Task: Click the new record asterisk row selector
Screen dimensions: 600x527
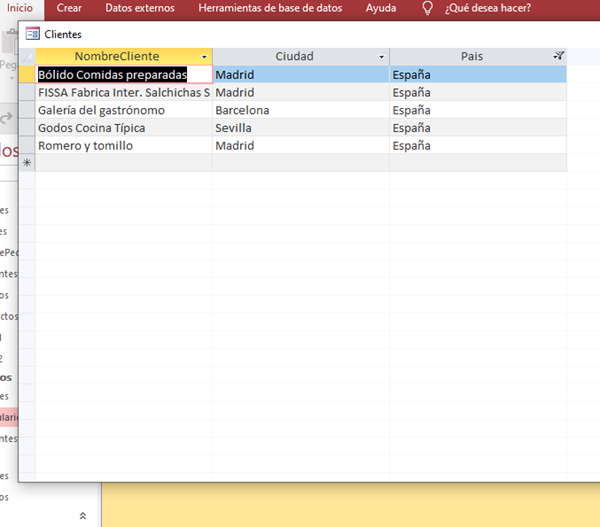Action: (x=27, y=163)
